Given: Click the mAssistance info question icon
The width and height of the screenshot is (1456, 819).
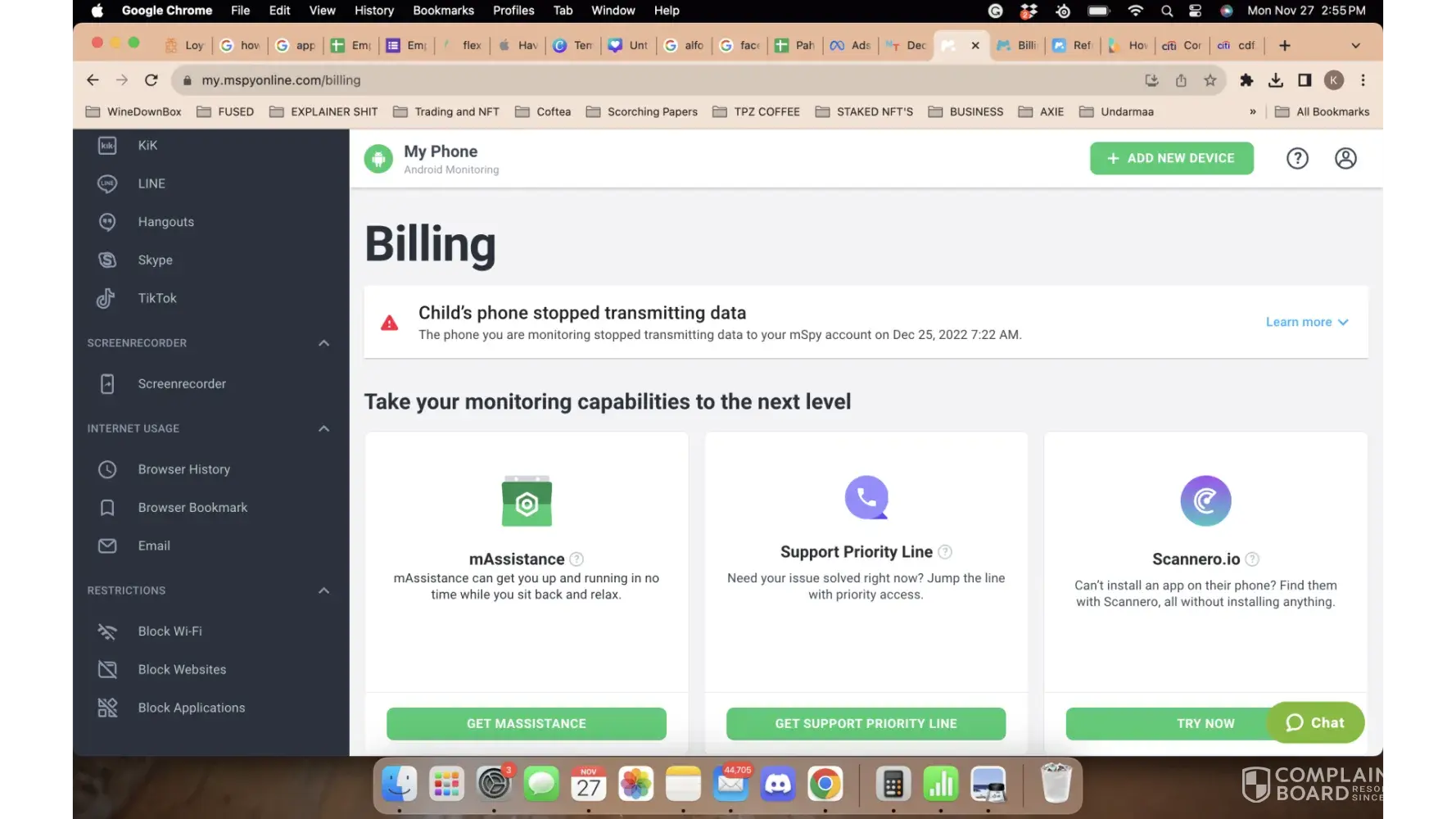Looking at the screenshot, I should click(577, 559).
